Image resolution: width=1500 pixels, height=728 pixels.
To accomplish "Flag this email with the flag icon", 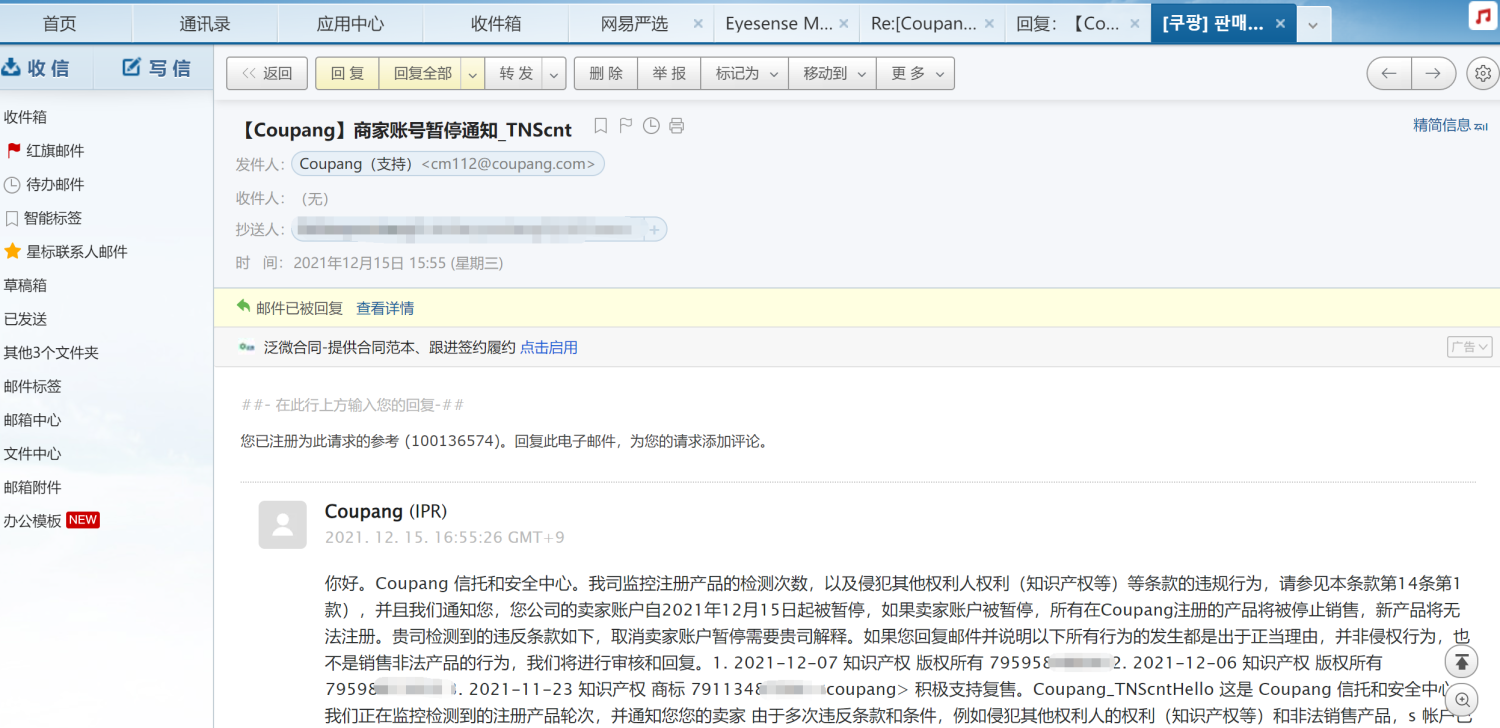I will (x=625, y=125).
